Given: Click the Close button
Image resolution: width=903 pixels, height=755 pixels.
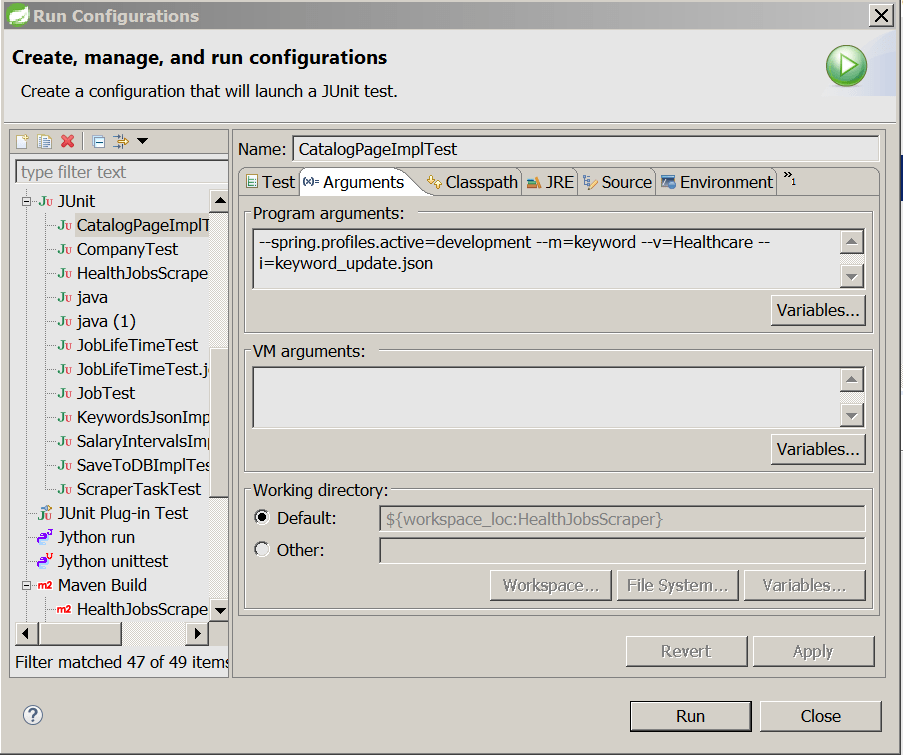Looking at the screenshot, I should click(821, 716).
